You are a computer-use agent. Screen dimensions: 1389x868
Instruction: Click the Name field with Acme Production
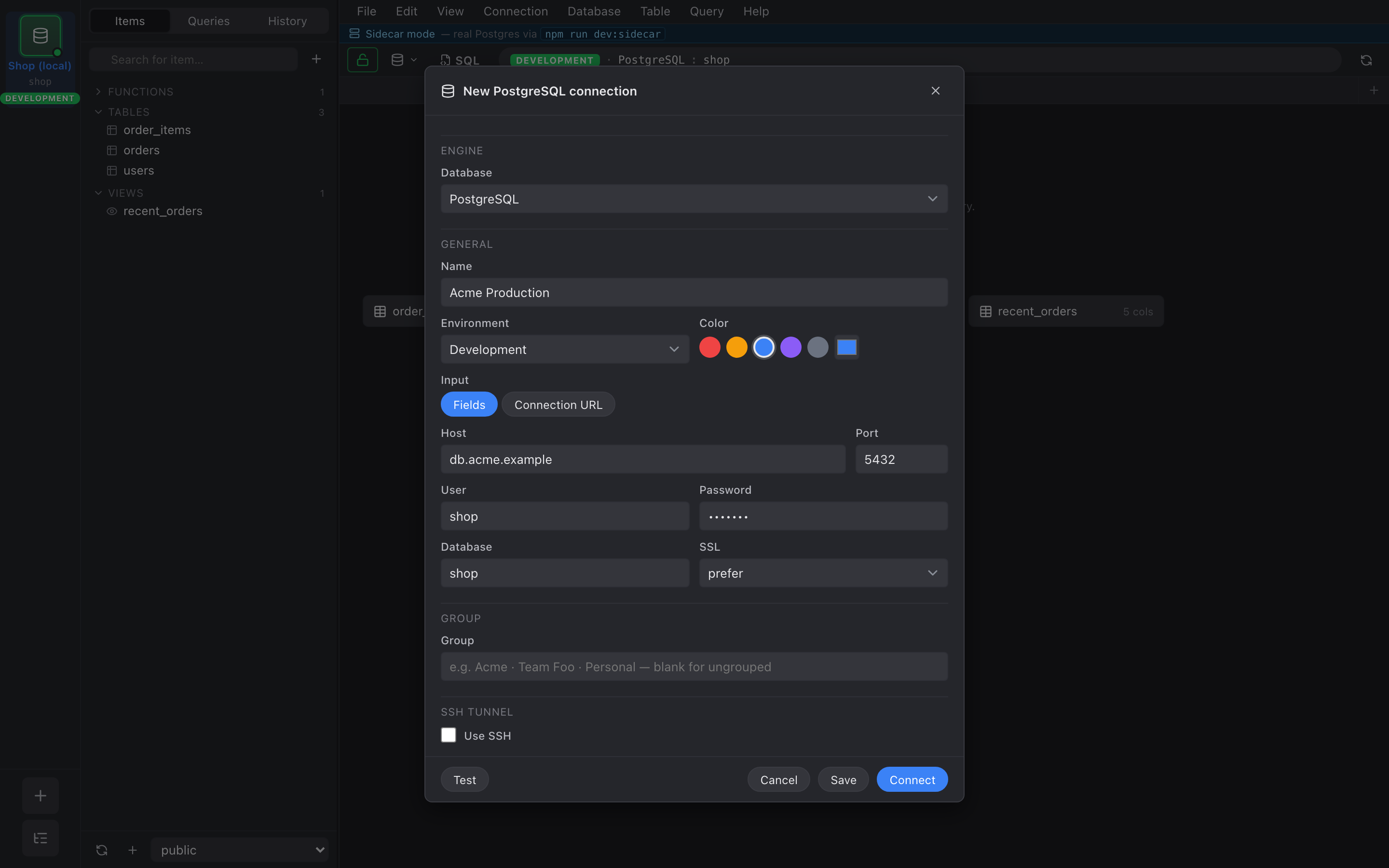[694, 293]
